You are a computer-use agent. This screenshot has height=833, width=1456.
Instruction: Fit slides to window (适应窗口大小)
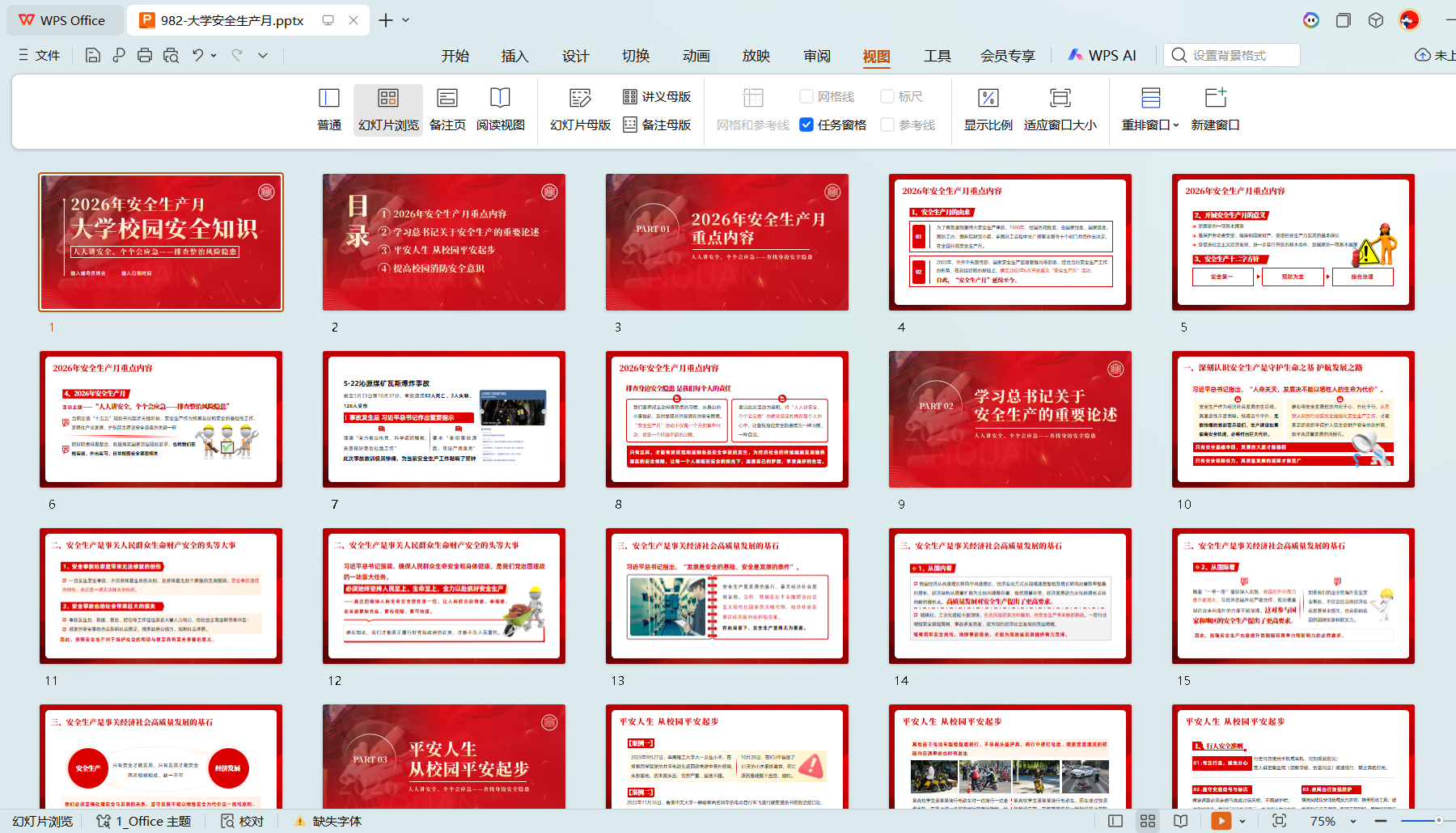coord(1060,109)
